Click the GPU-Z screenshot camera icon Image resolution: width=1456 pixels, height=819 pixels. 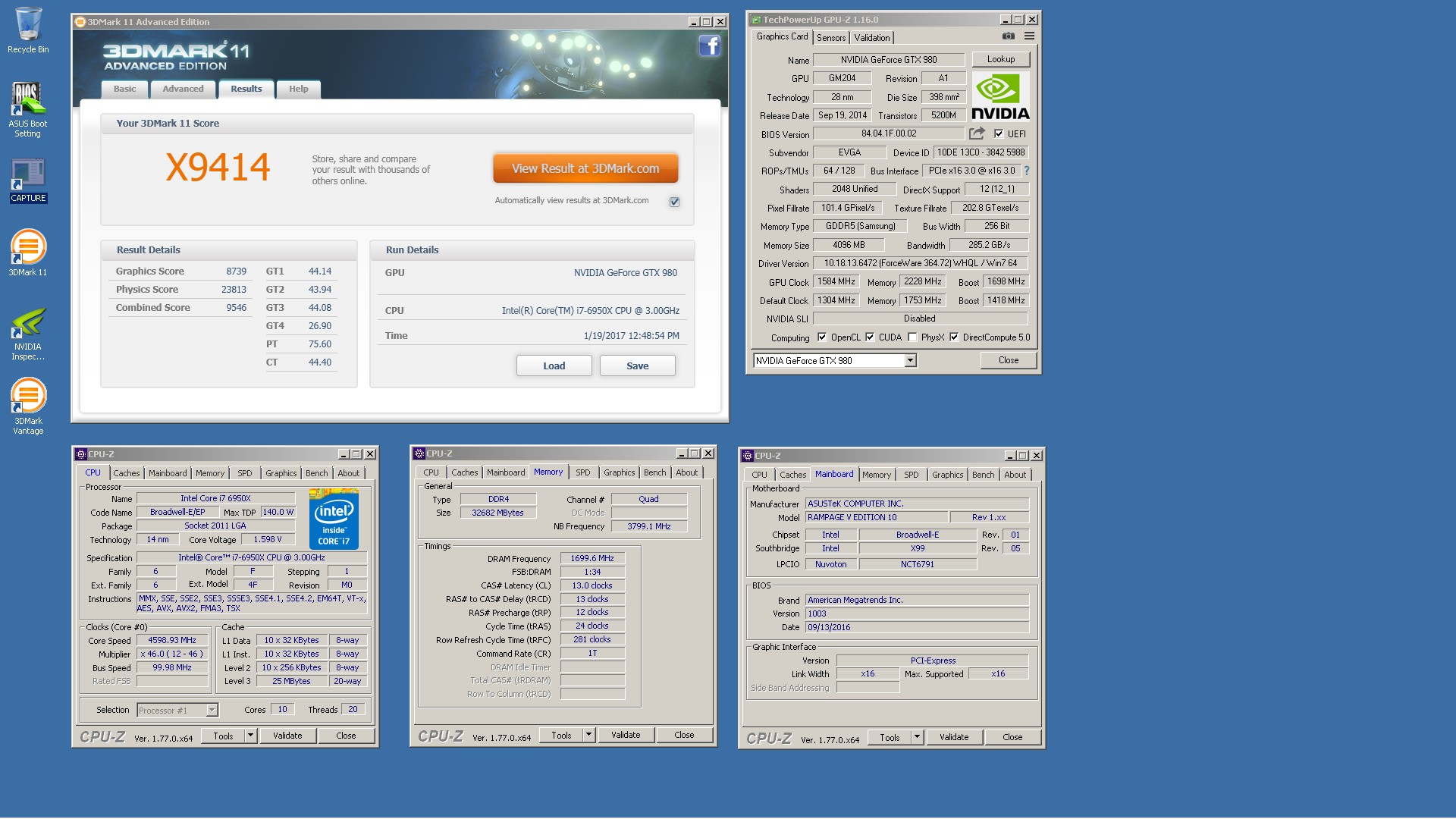[x=1008, y=36]
